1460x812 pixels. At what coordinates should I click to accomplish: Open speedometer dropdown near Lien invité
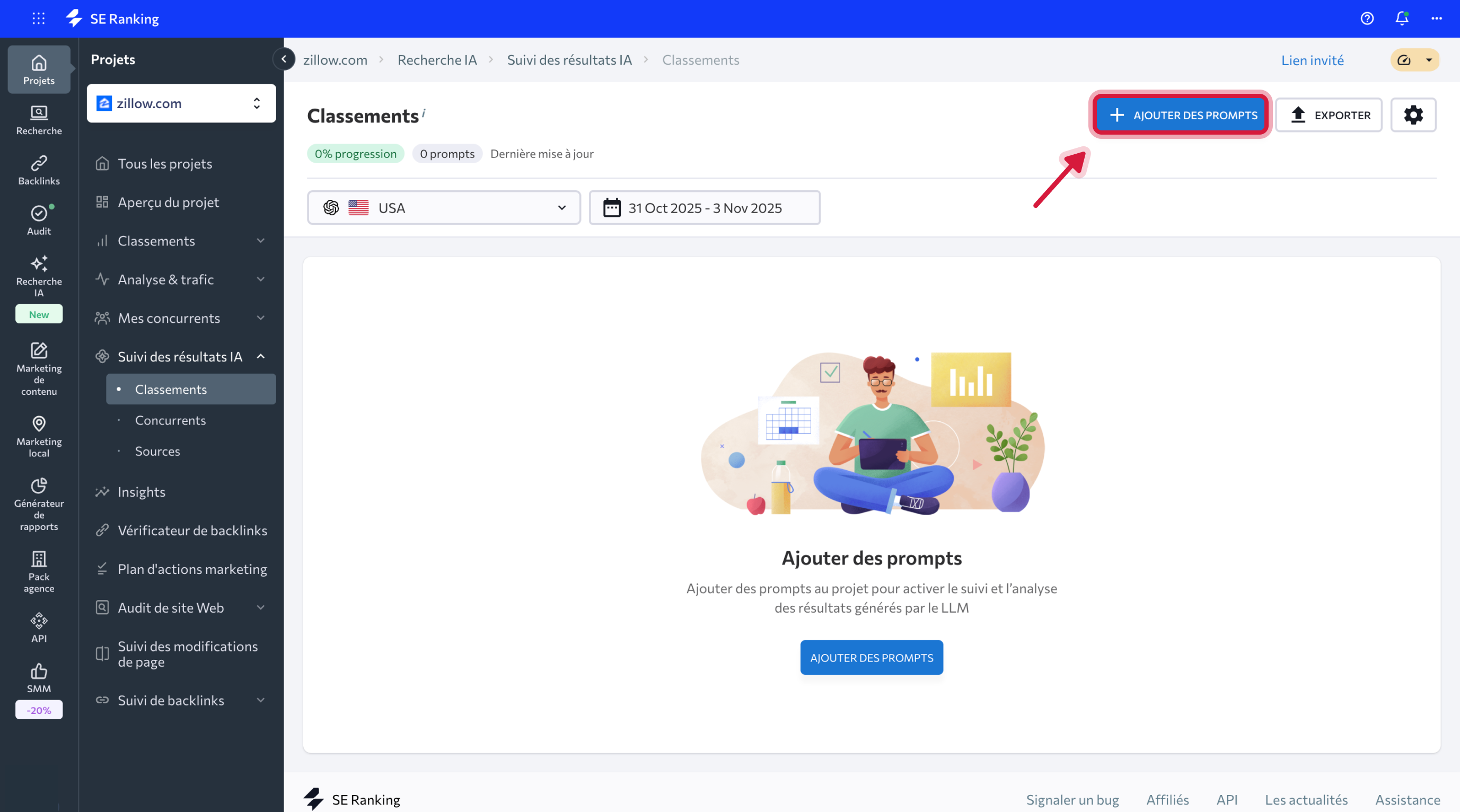[1414, 60]
